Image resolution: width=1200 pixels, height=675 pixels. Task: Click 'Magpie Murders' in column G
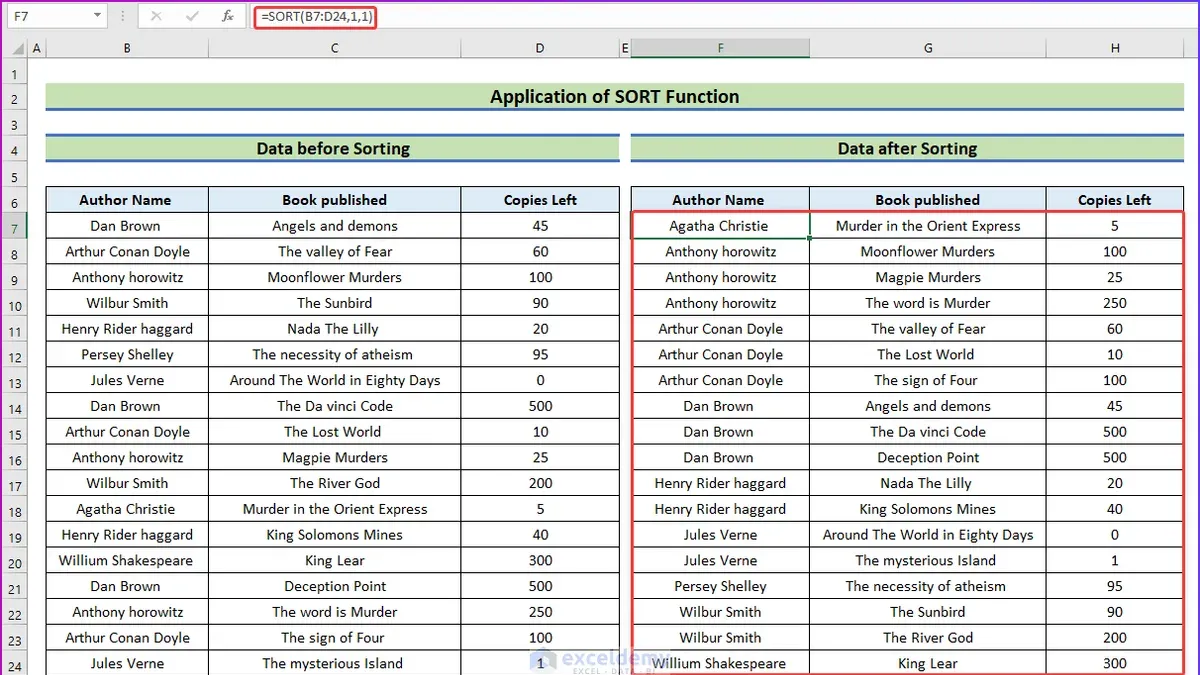[928, 277]
